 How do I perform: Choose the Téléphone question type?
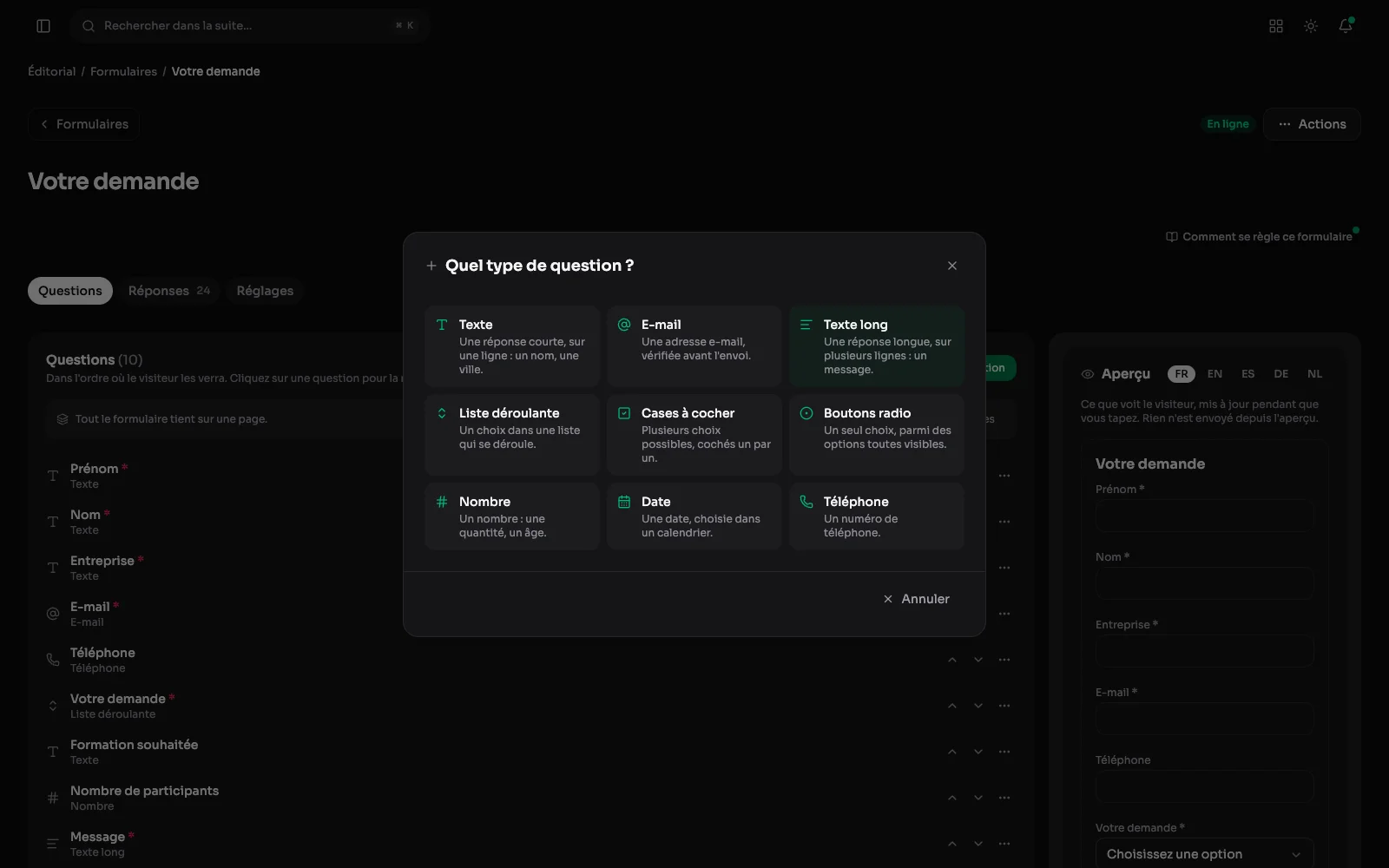pyautogui.click(x=877, y=516)
